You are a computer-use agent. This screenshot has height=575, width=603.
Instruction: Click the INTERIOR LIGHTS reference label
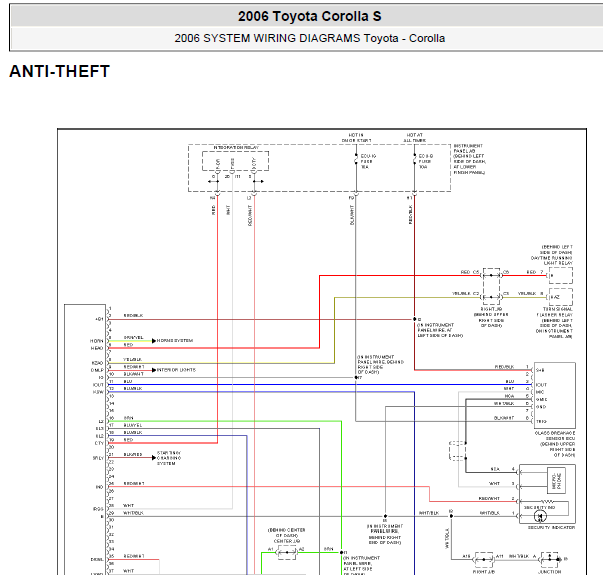(176, 370)
